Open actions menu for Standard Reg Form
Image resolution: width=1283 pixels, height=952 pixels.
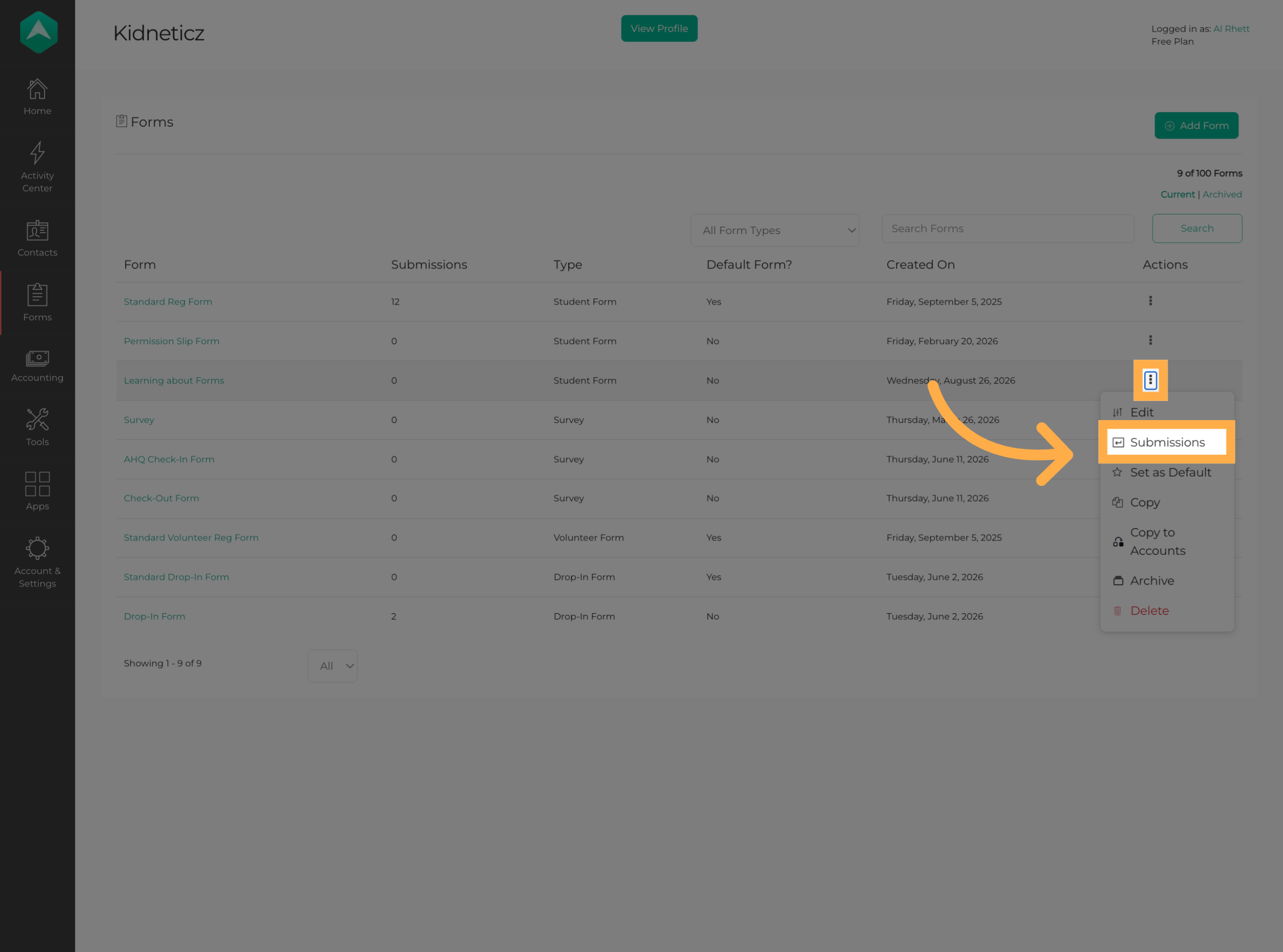click(x=1151, y=301)
